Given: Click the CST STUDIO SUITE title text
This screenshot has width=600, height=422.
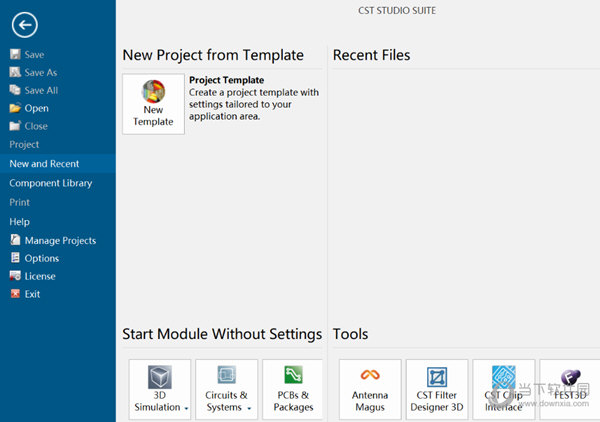Looking at the screenshot, I should [397, 11].
